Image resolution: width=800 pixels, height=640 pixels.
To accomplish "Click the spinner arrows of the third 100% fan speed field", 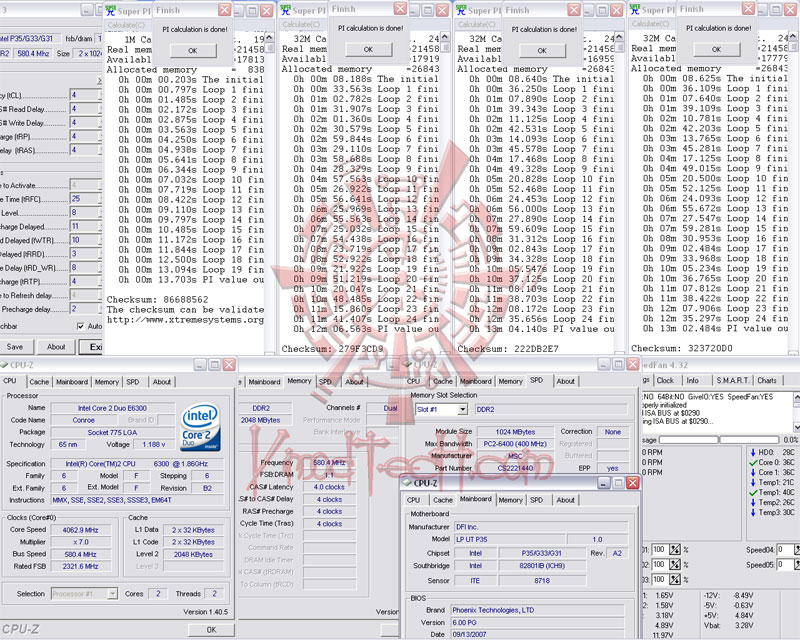I will (x=675, y=580).
